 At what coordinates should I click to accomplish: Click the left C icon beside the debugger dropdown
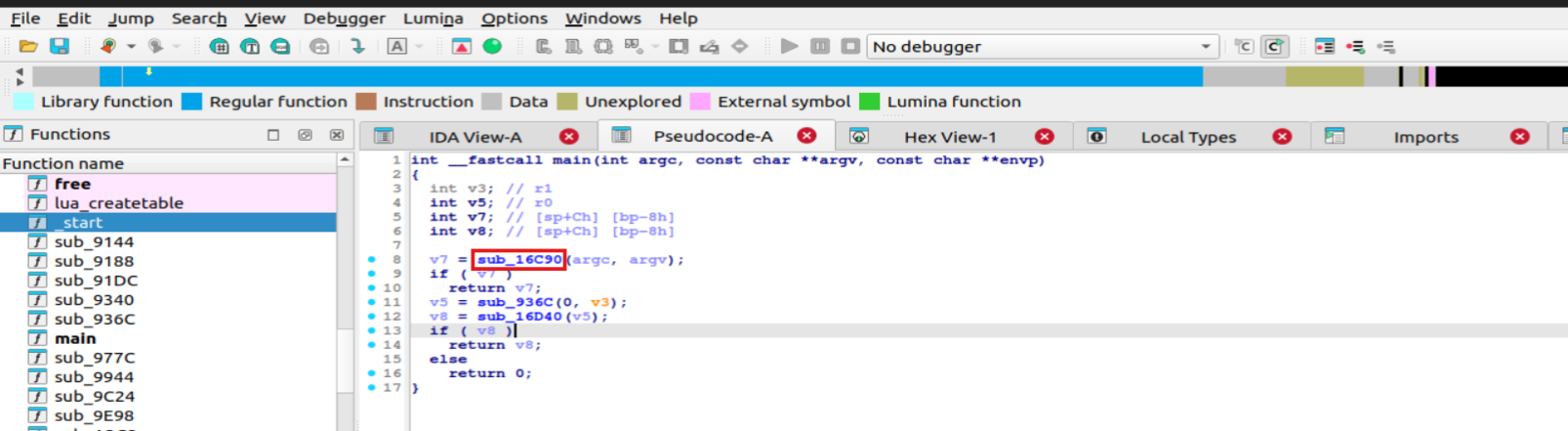tap(1243, 46)
